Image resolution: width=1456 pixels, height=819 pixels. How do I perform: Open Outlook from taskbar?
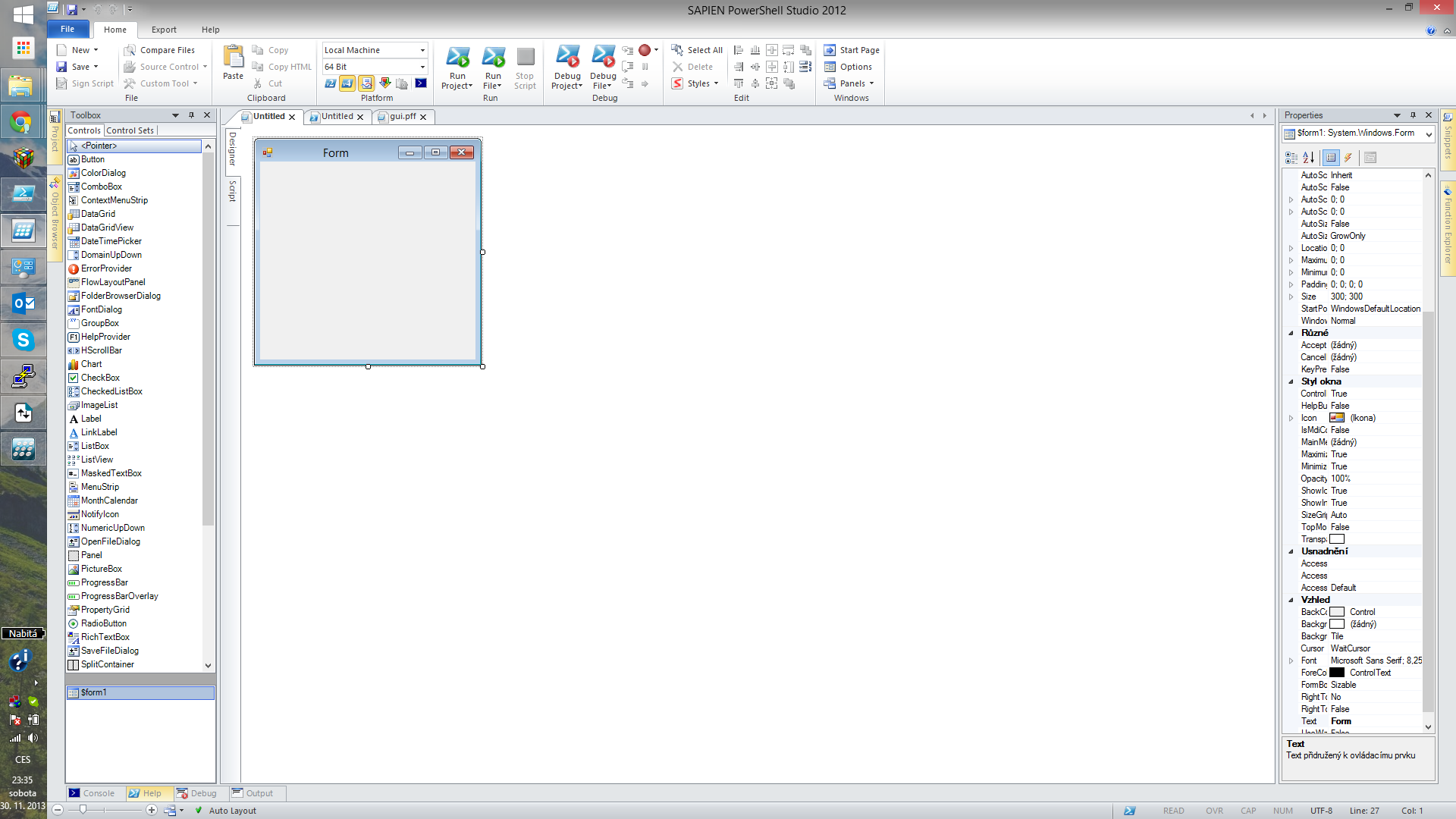tap(23, 303)
